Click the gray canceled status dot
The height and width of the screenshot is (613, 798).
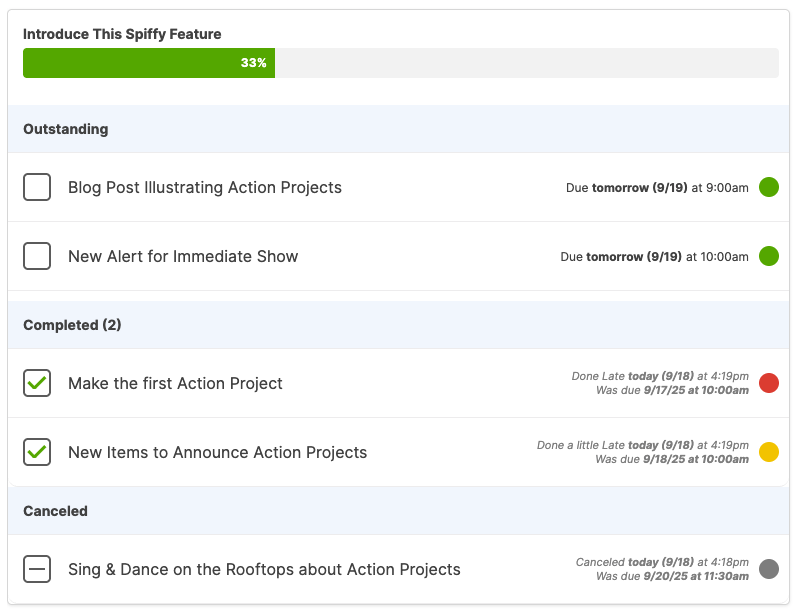coord(768,569)
